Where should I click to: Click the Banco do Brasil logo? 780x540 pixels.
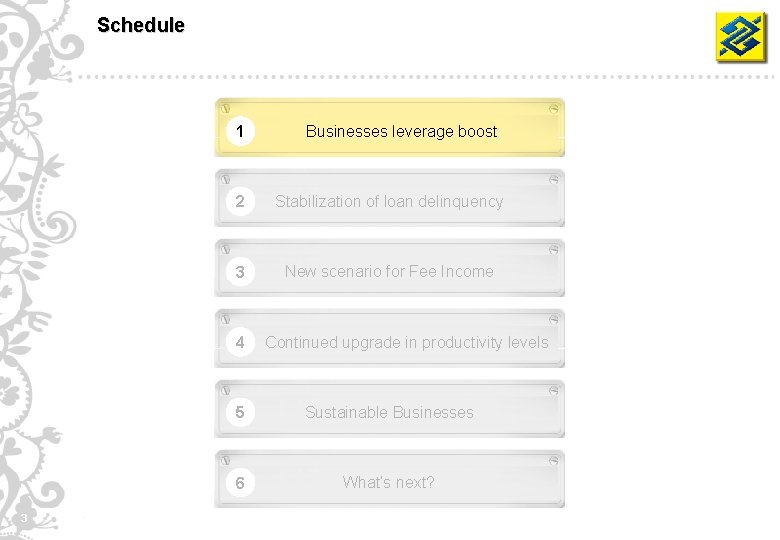(x=740, y=37)
